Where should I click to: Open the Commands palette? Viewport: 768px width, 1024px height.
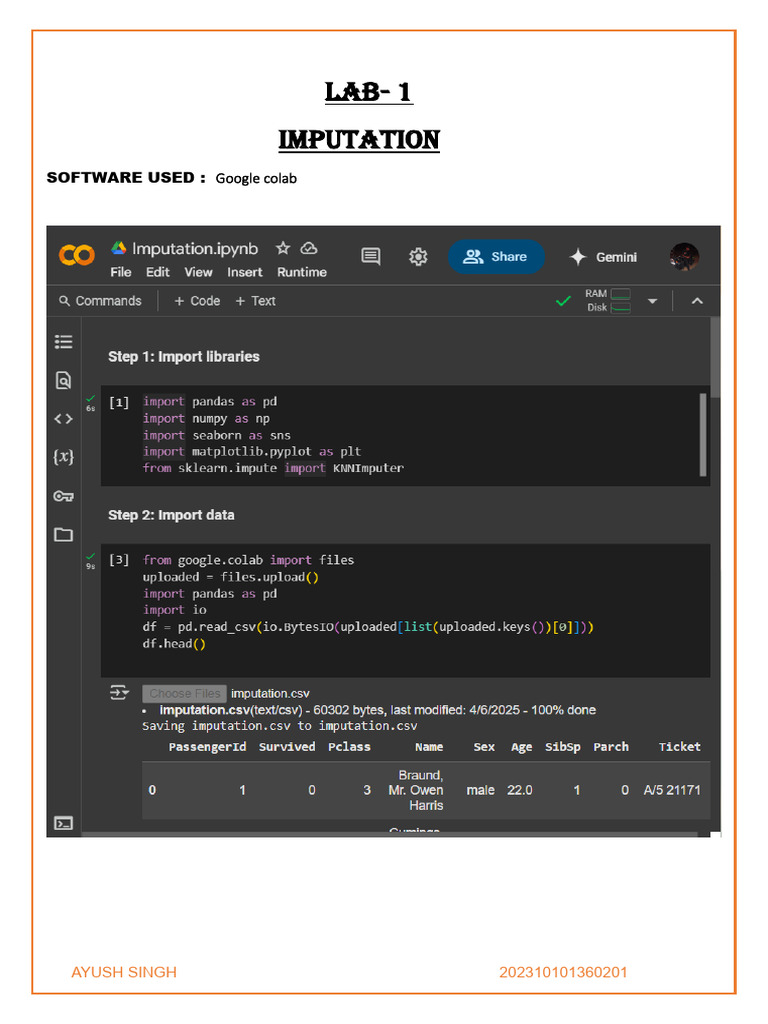101,301
